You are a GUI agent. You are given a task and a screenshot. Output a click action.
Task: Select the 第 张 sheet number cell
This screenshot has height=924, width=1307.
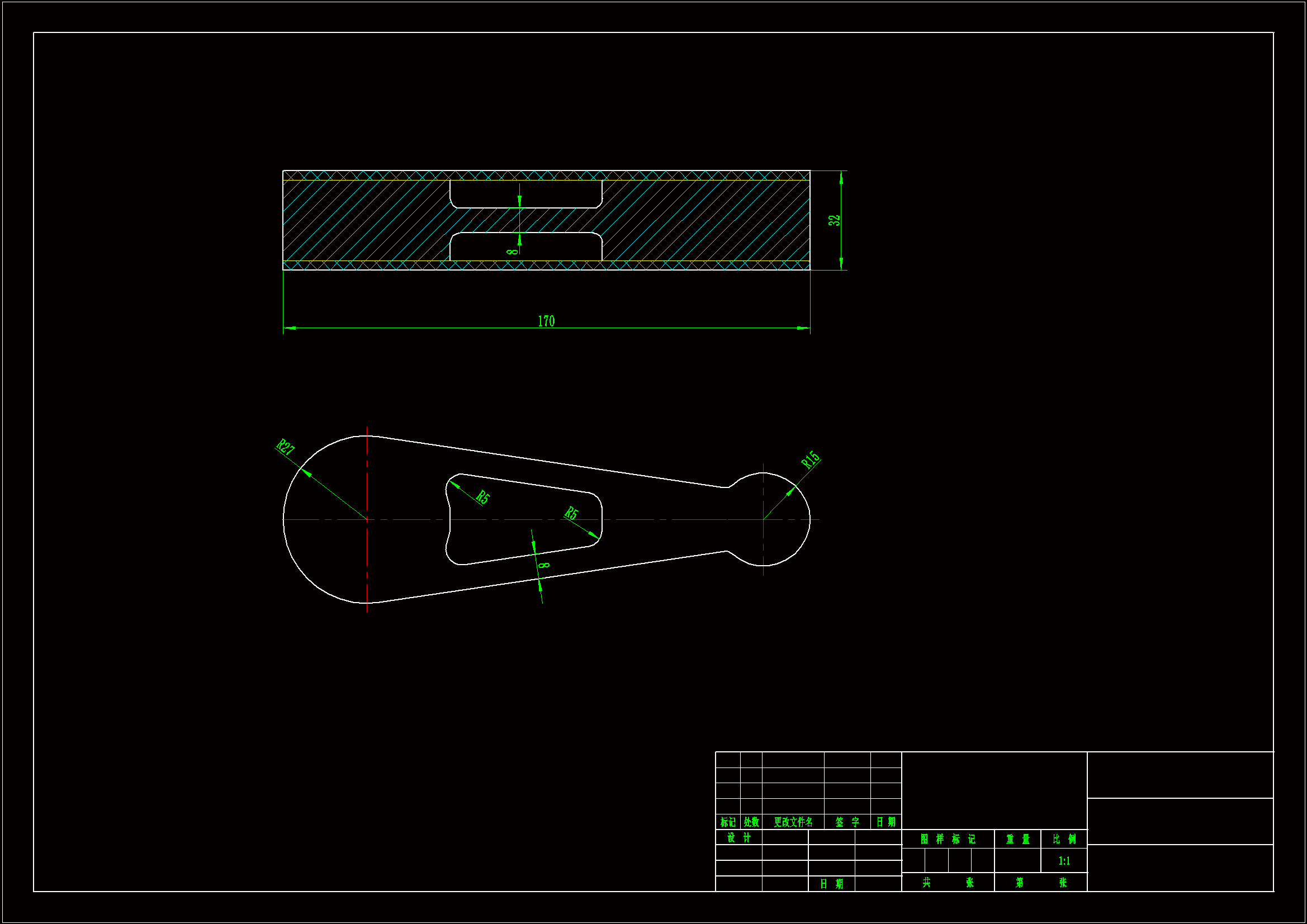1040,883
